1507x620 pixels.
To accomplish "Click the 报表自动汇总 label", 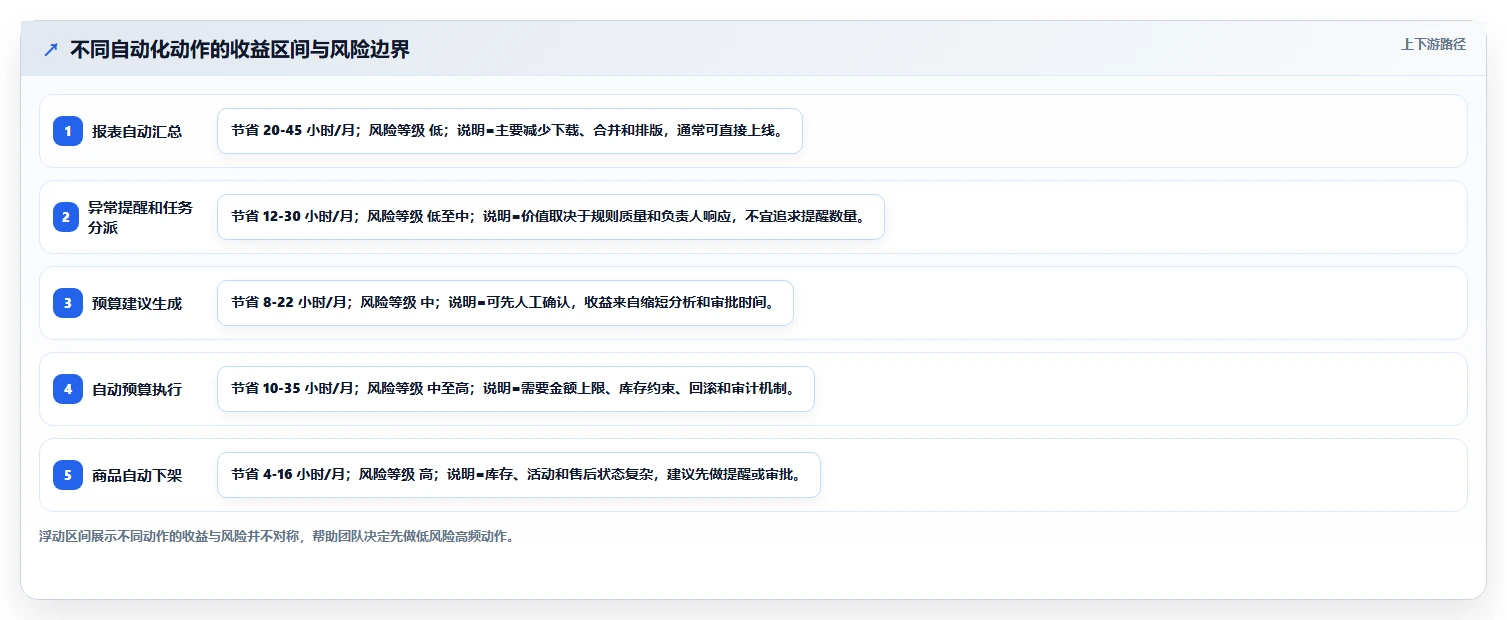I will click(137, 131).
